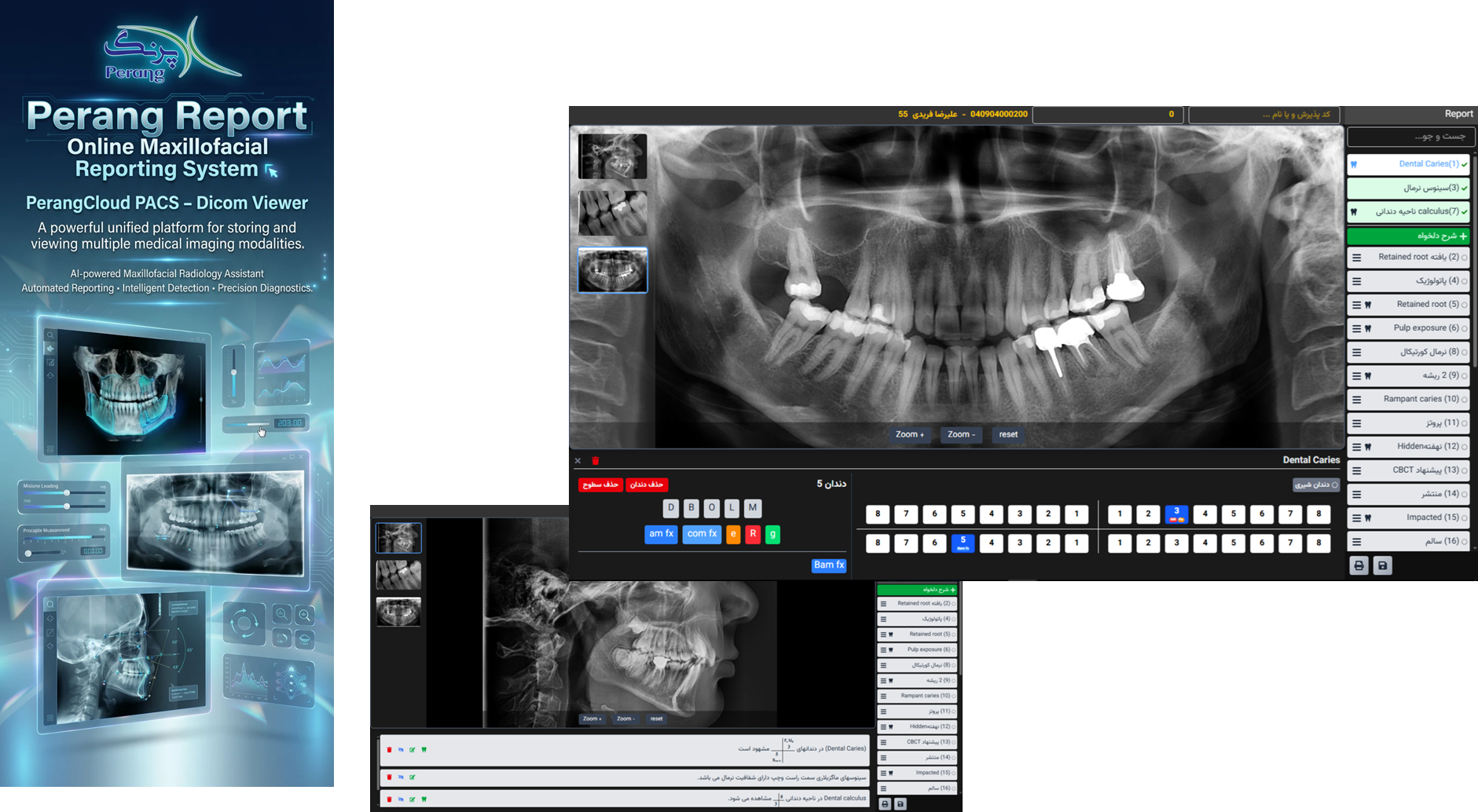Click blue tooth icon on Dental Caries(1) row
The image size is (1478, 812).
click(x=1354, y=164)
